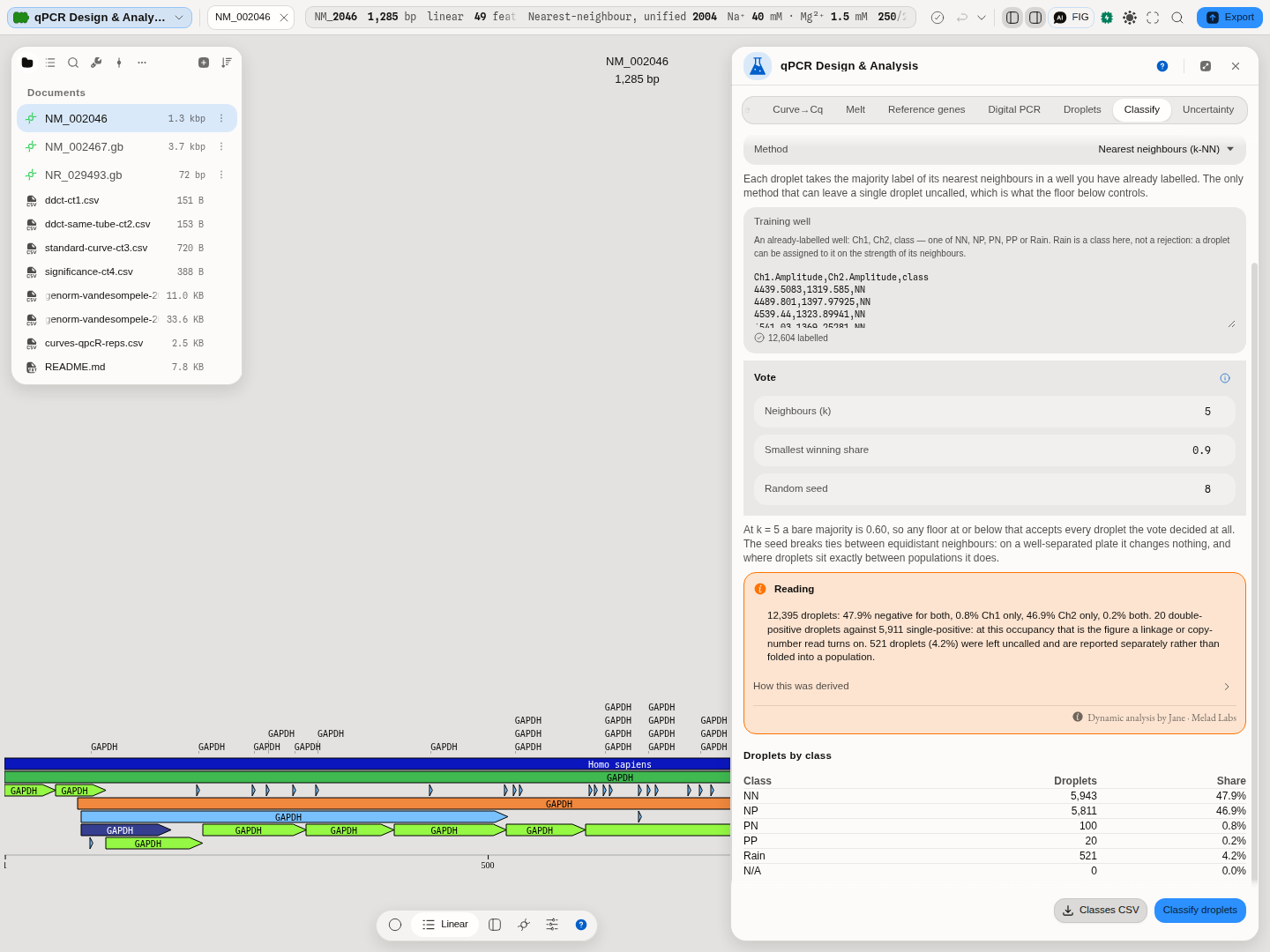Open the sidebar search magnifier icon
The width and height of the screenshot is (1270, 952).
73,63
